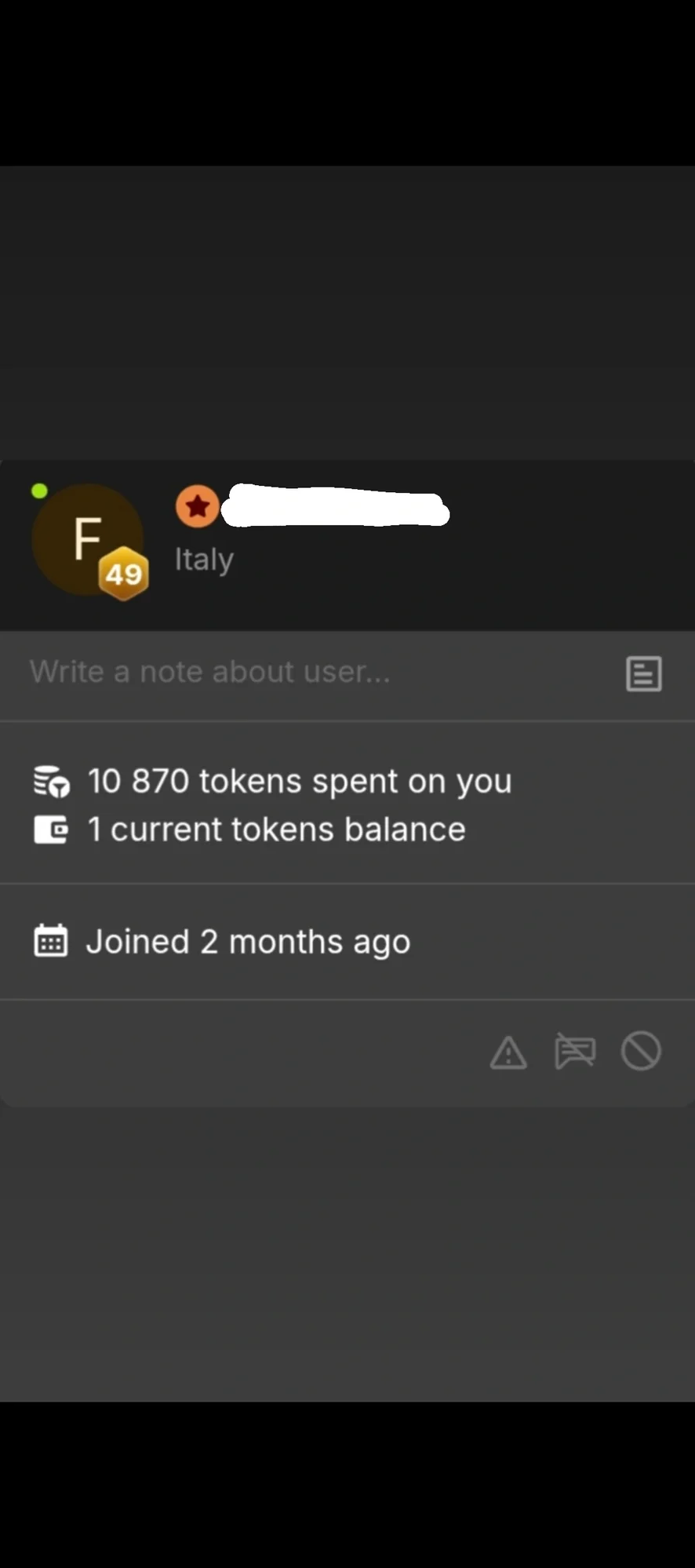
Task: Select "10 870 tokens spent on you" text
Action: pos(299,782)
